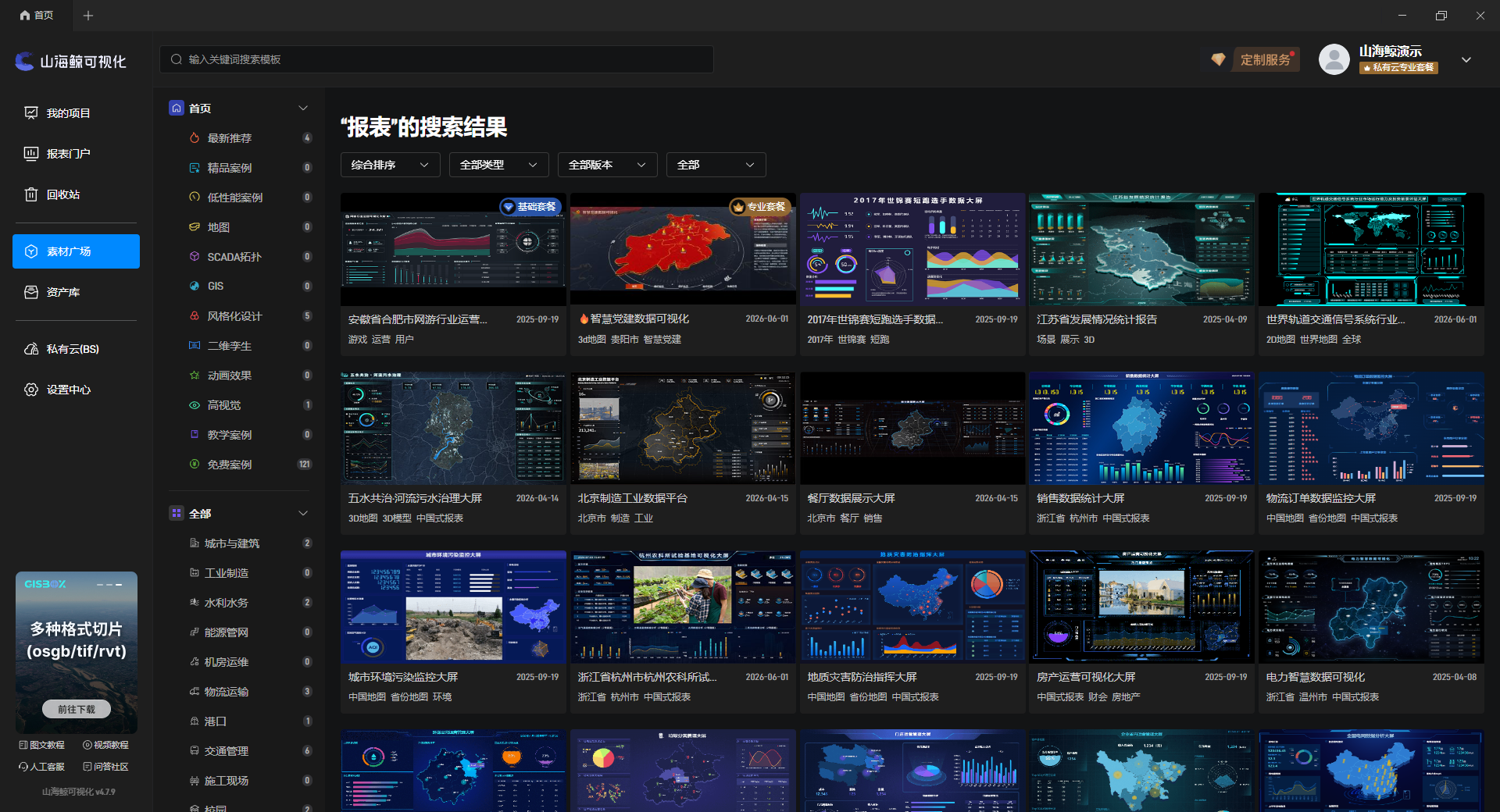Click the user avatar icon

[x=1334, y=59]
